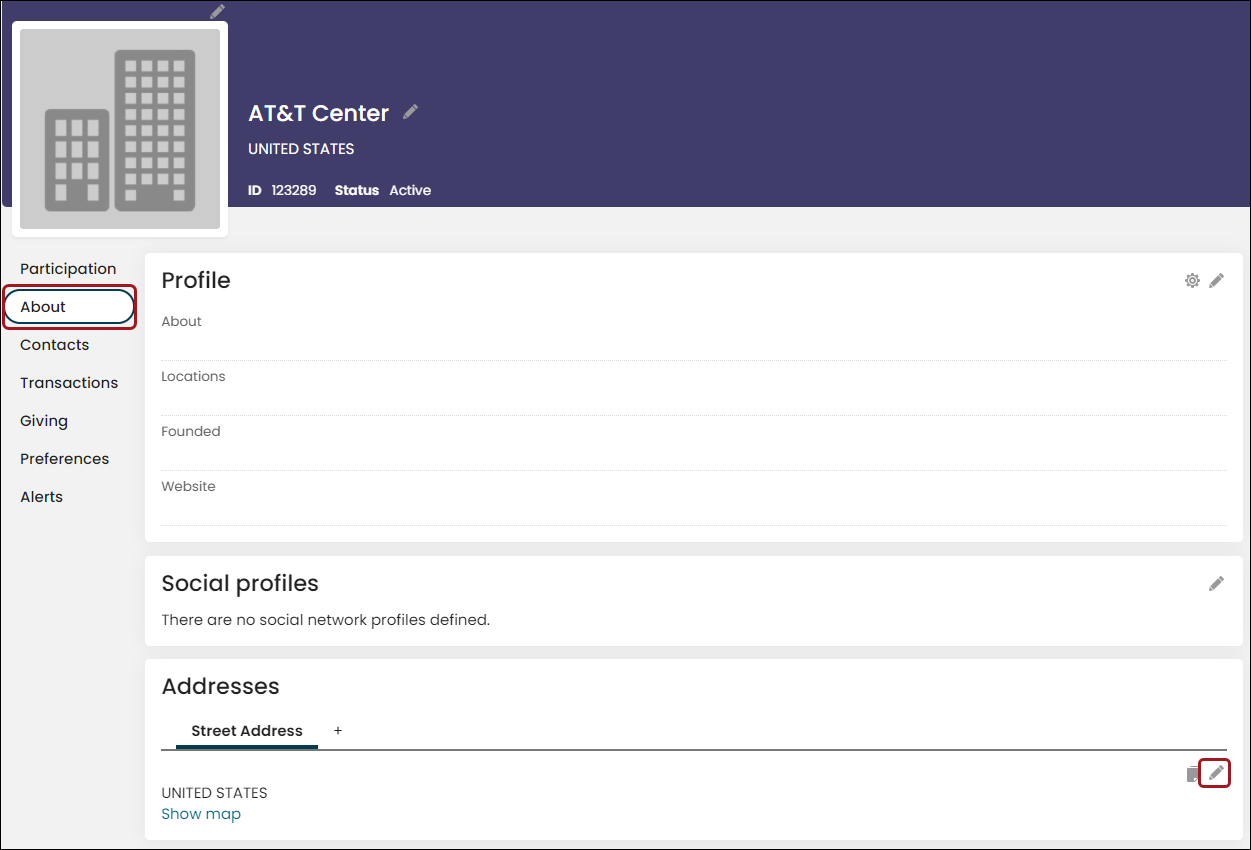This screenshot has height=850, width=1251.
Task: Open the Preferences section
Action: point(65,459)
